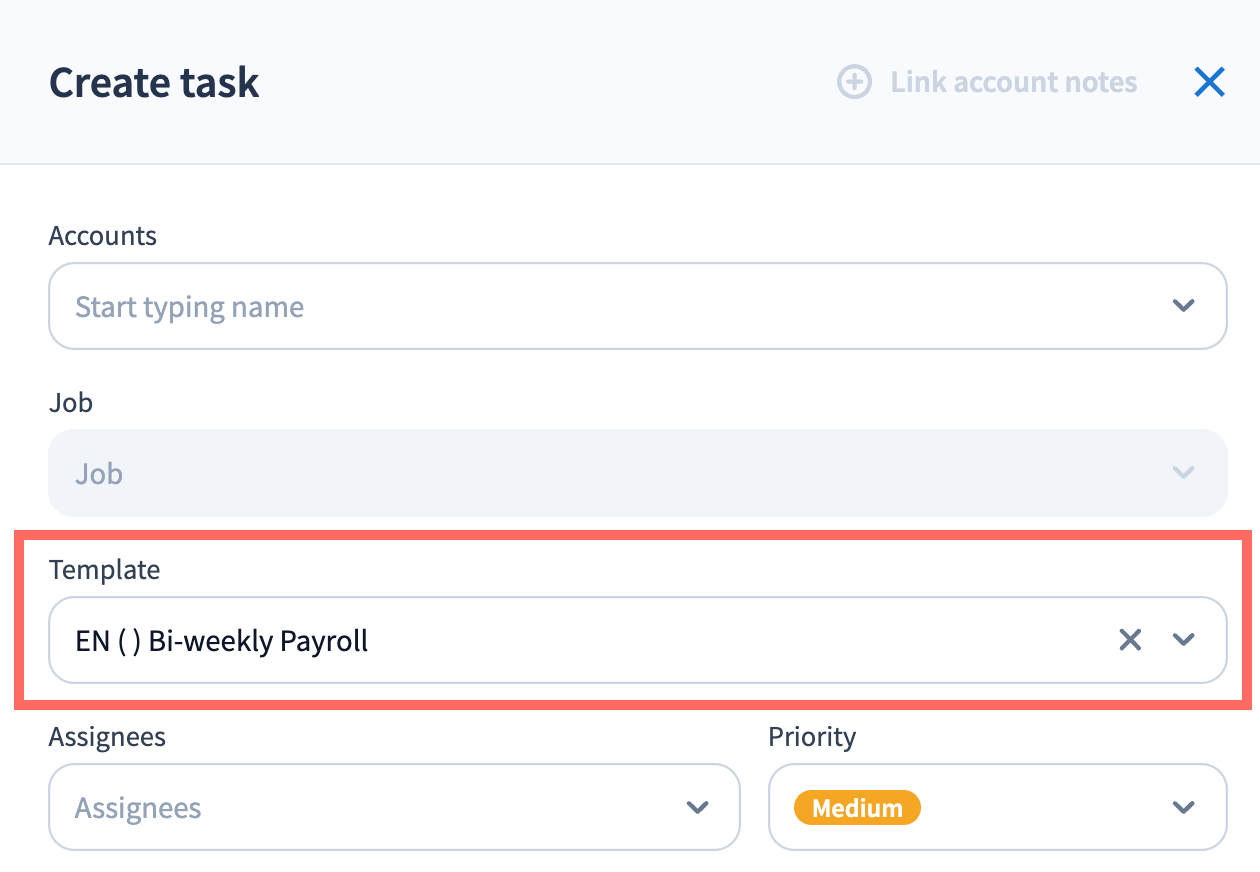Click the Accounts field label
1260x872 pixels.
click(x=103, y=236)
